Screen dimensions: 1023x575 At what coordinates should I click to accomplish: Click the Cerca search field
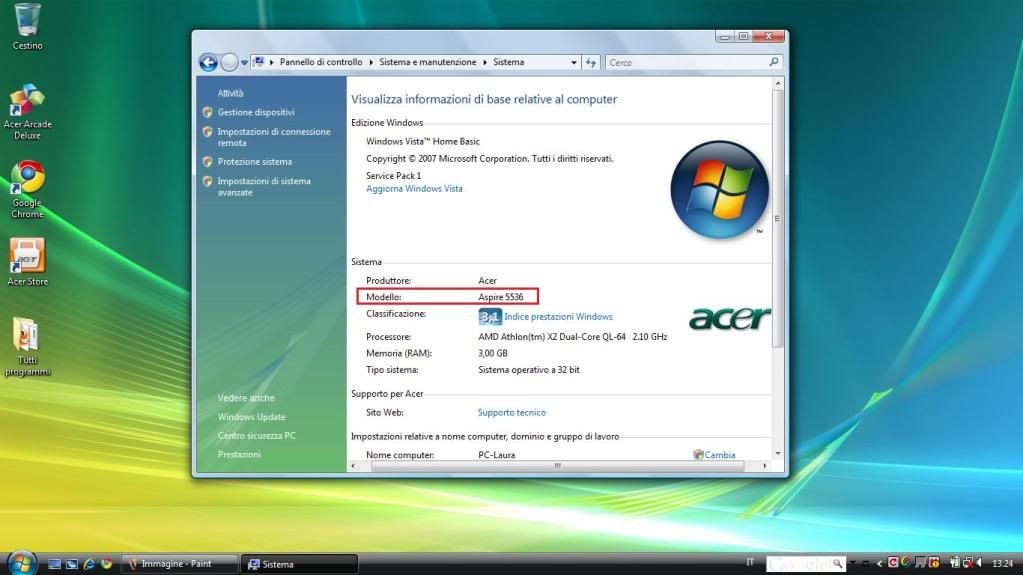pos(685,63)
